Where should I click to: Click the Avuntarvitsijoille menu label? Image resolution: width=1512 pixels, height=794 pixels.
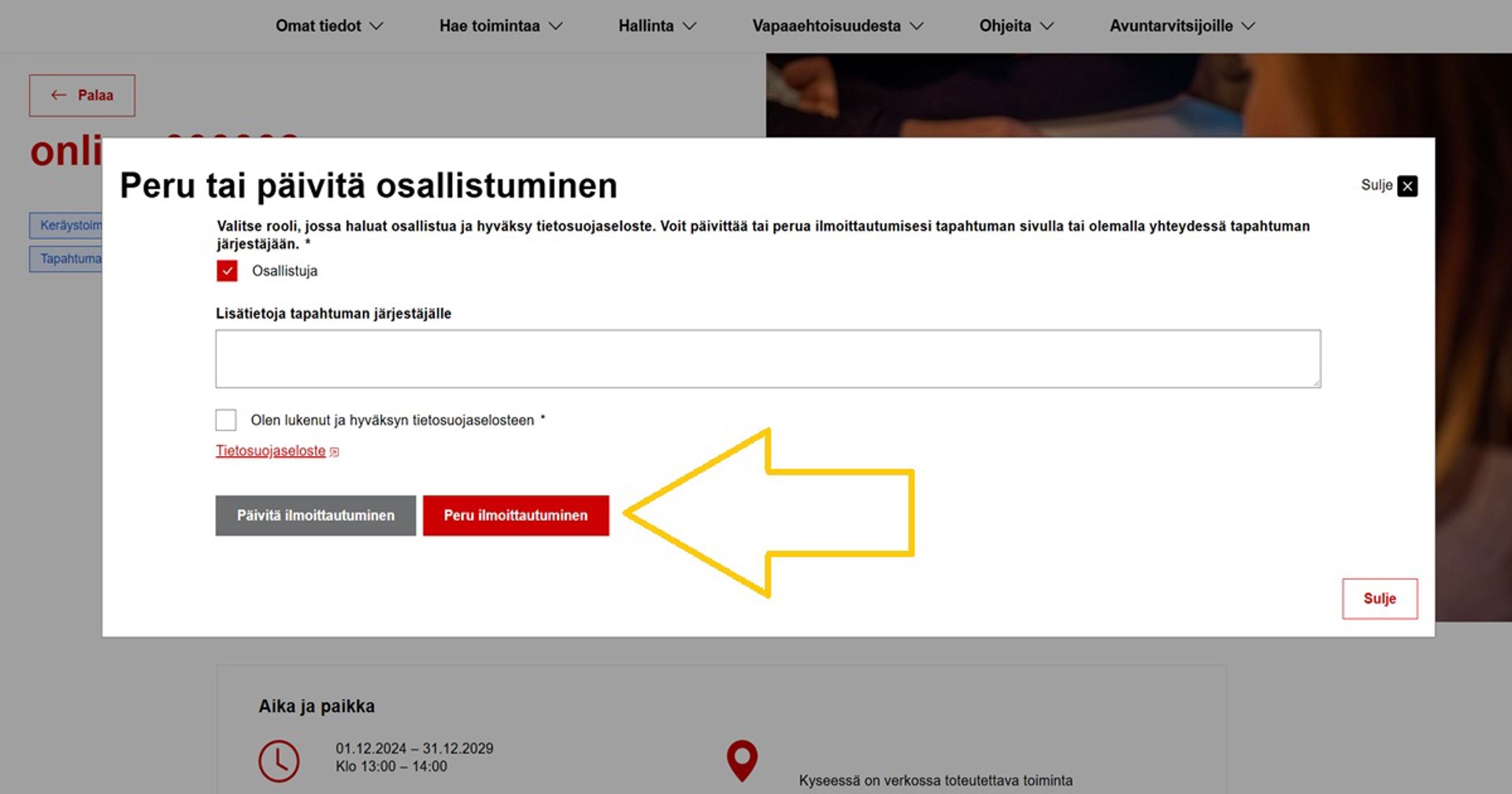(1171, 26)
